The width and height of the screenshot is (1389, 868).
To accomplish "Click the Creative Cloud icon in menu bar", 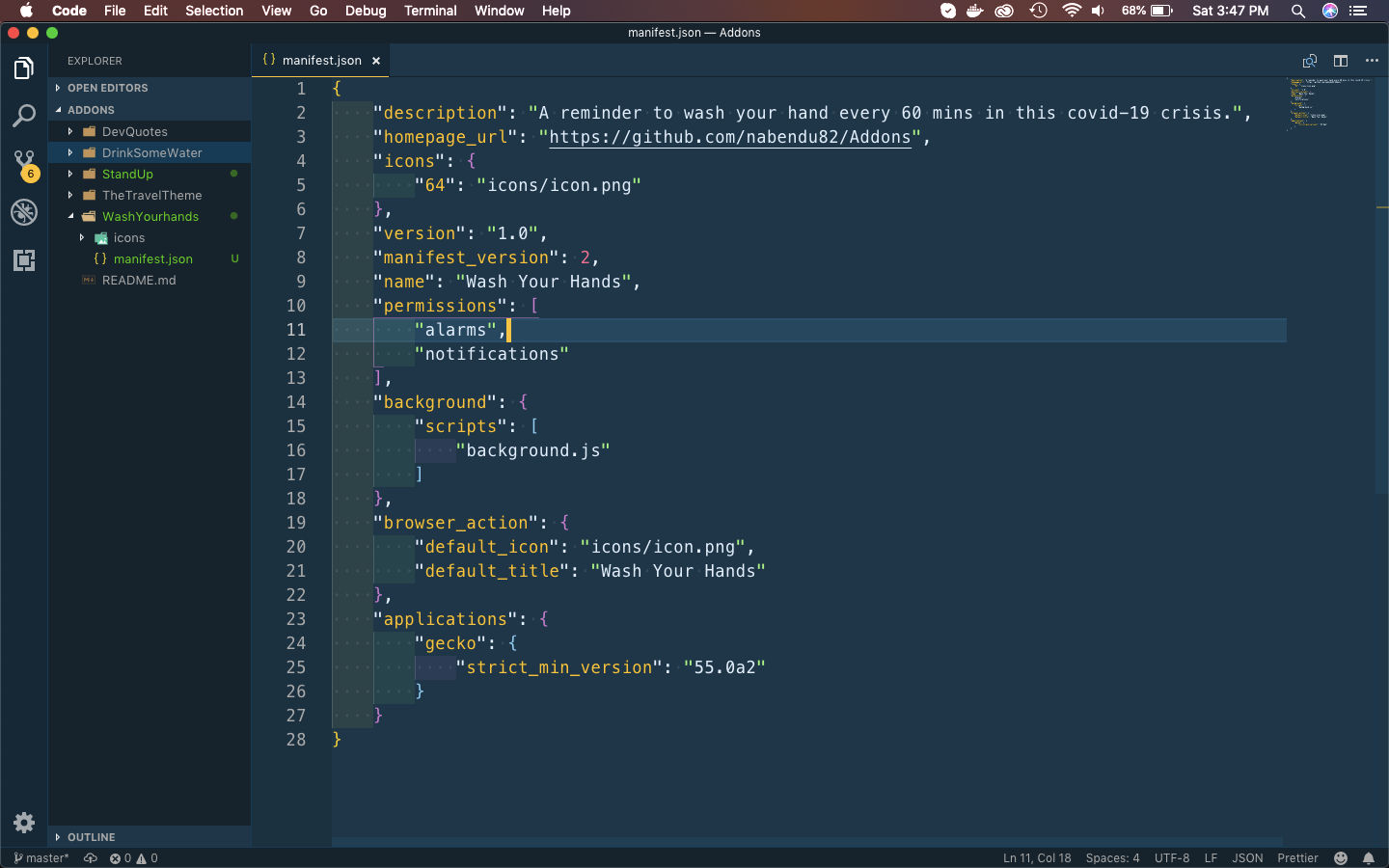I will coord(1005,11).
